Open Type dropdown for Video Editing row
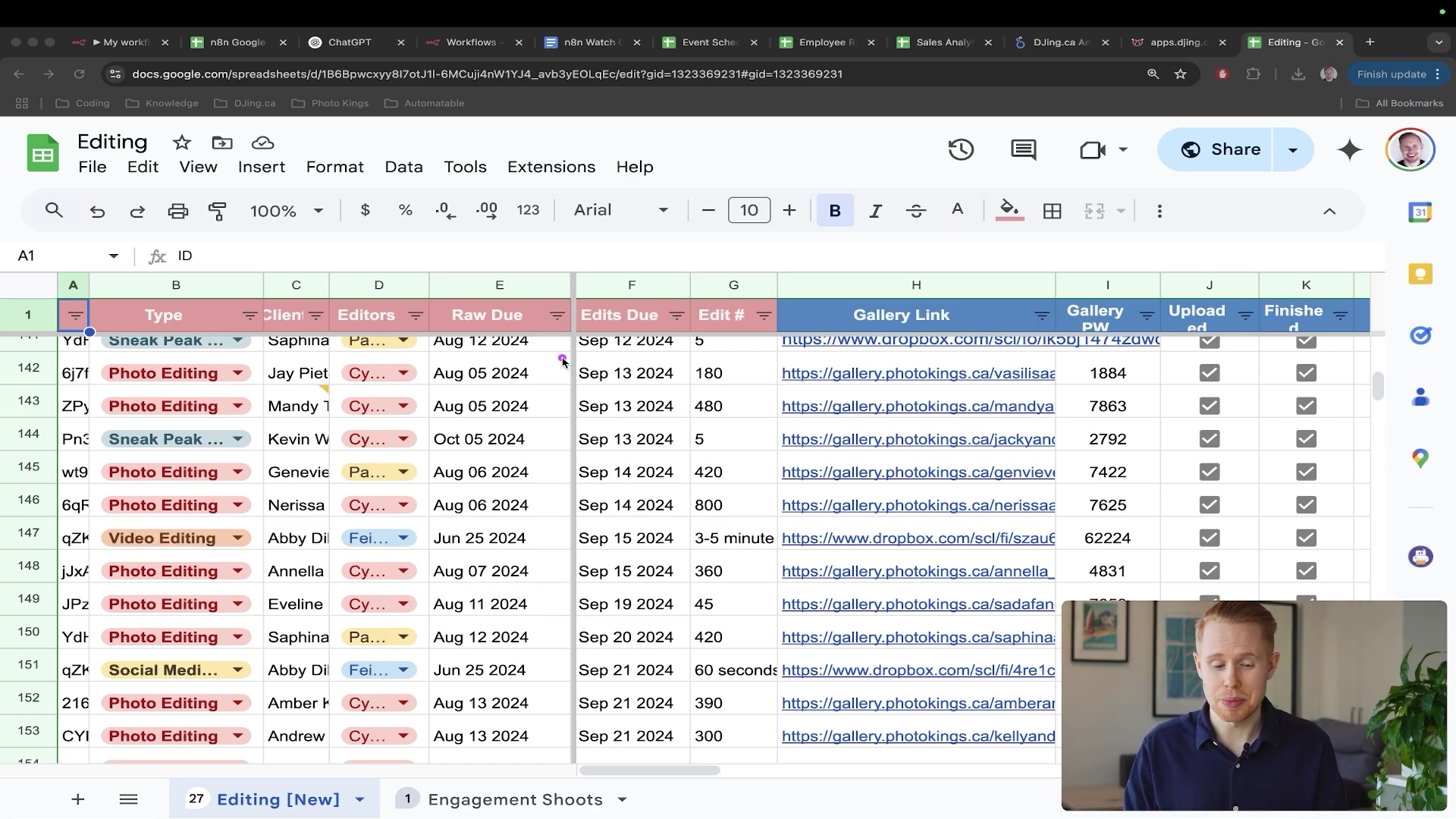Screen dimensions: 1456x819 point(237,538)
